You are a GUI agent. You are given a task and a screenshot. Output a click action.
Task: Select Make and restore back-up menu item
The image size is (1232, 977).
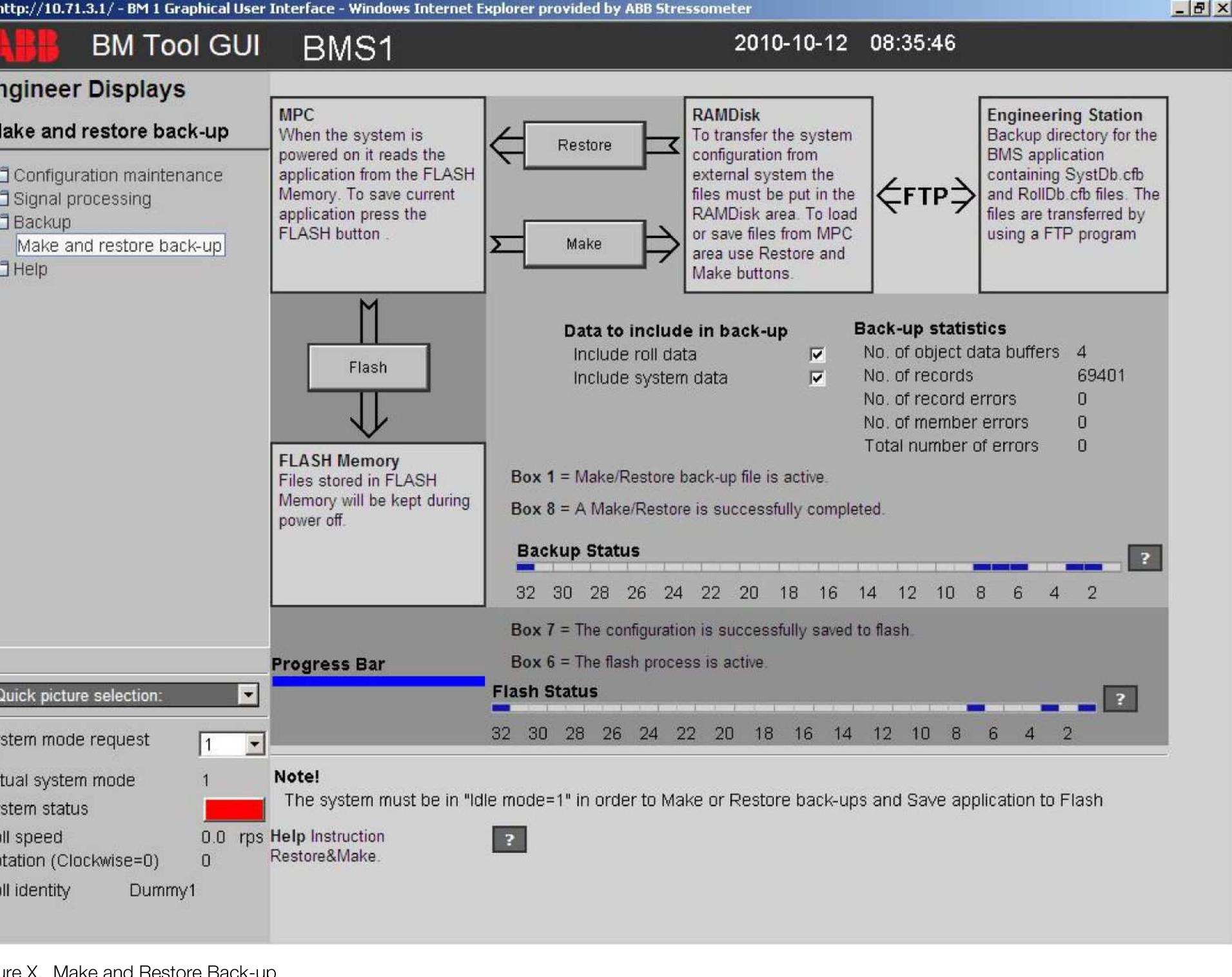click(x=120, y=246)
